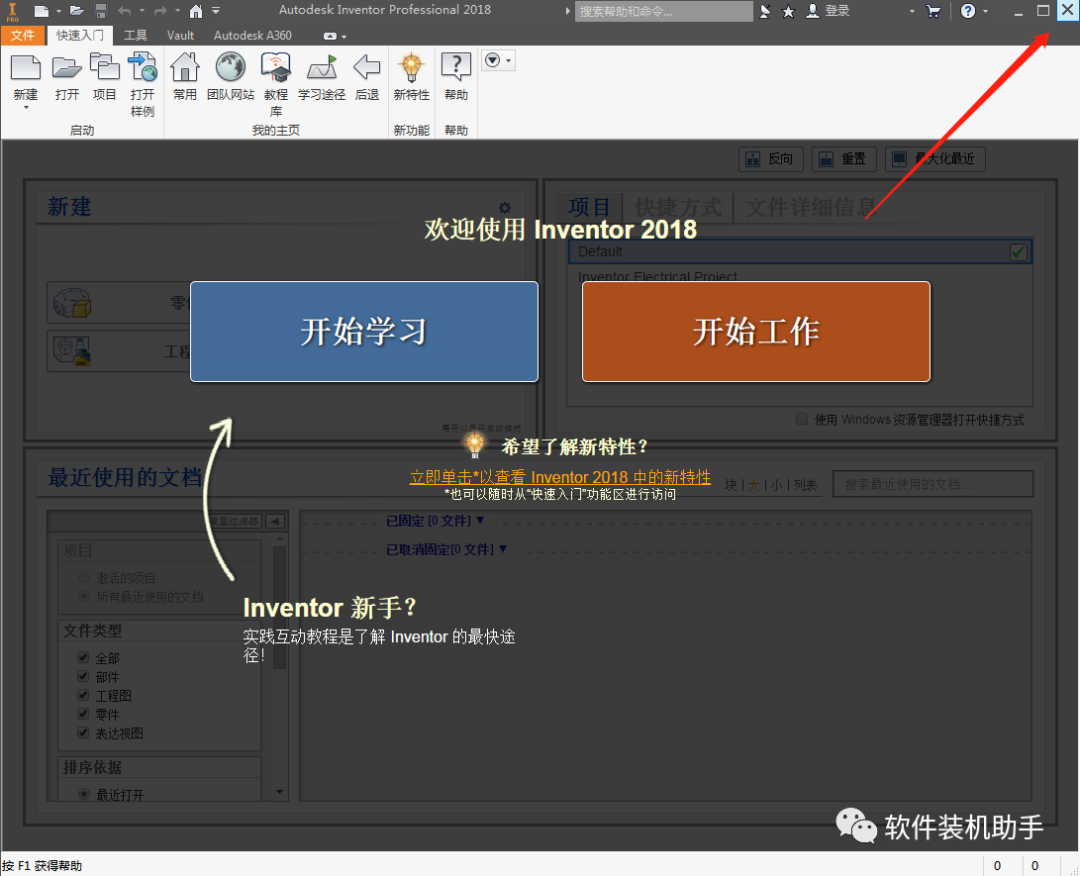Open the Redo history dropdown arrow
The image size is (1080, 876).
[x=178, y=12]
